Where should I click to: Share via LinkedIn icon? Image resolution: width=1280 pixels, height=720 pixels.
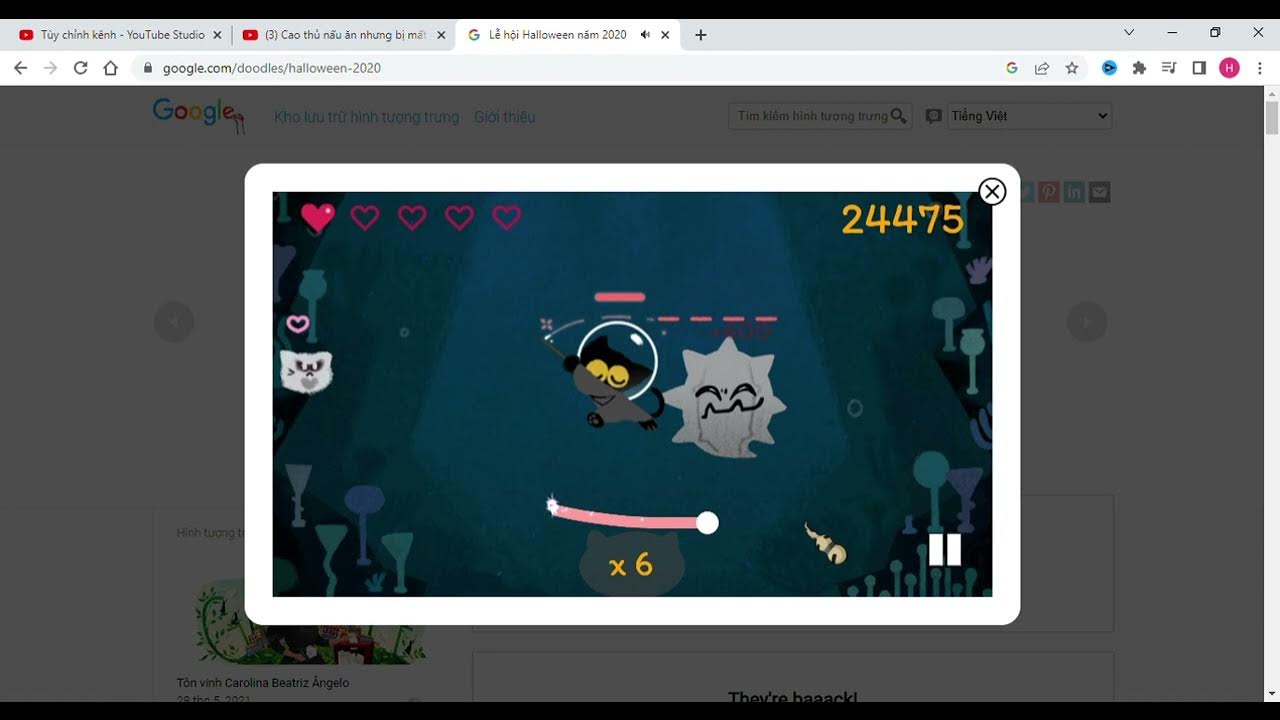click(x=1074, y=192)
